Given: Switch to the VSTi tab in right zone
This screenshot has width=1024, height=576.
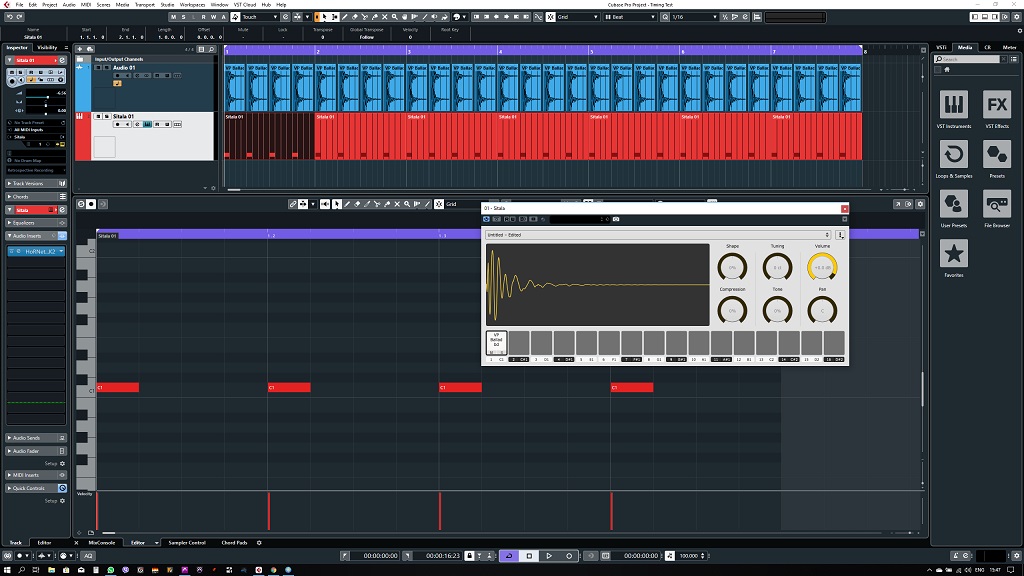Looking at the screenshot, I should pos(941,48).
